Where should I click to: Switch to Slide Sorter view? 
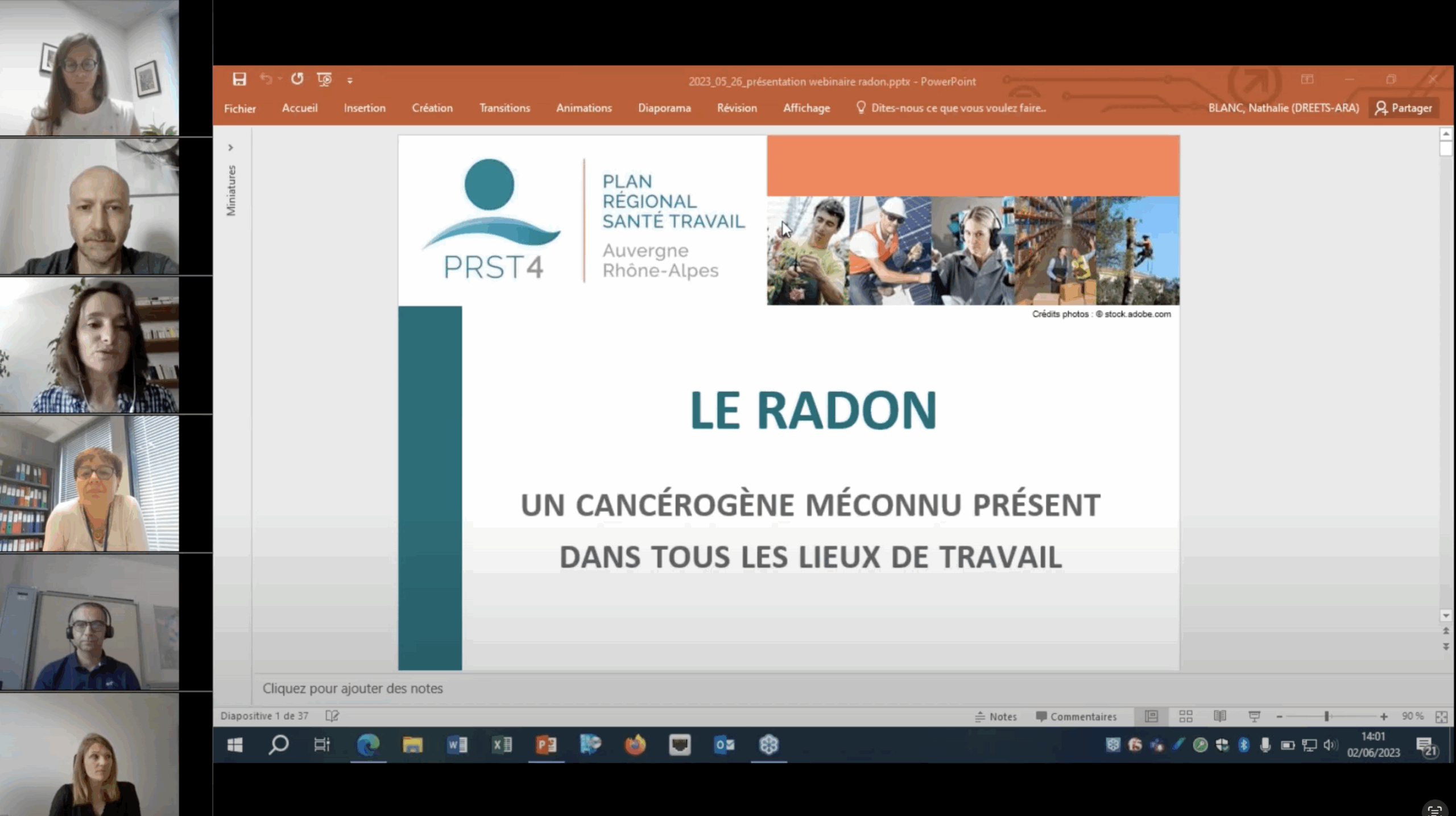point(1185,716)
